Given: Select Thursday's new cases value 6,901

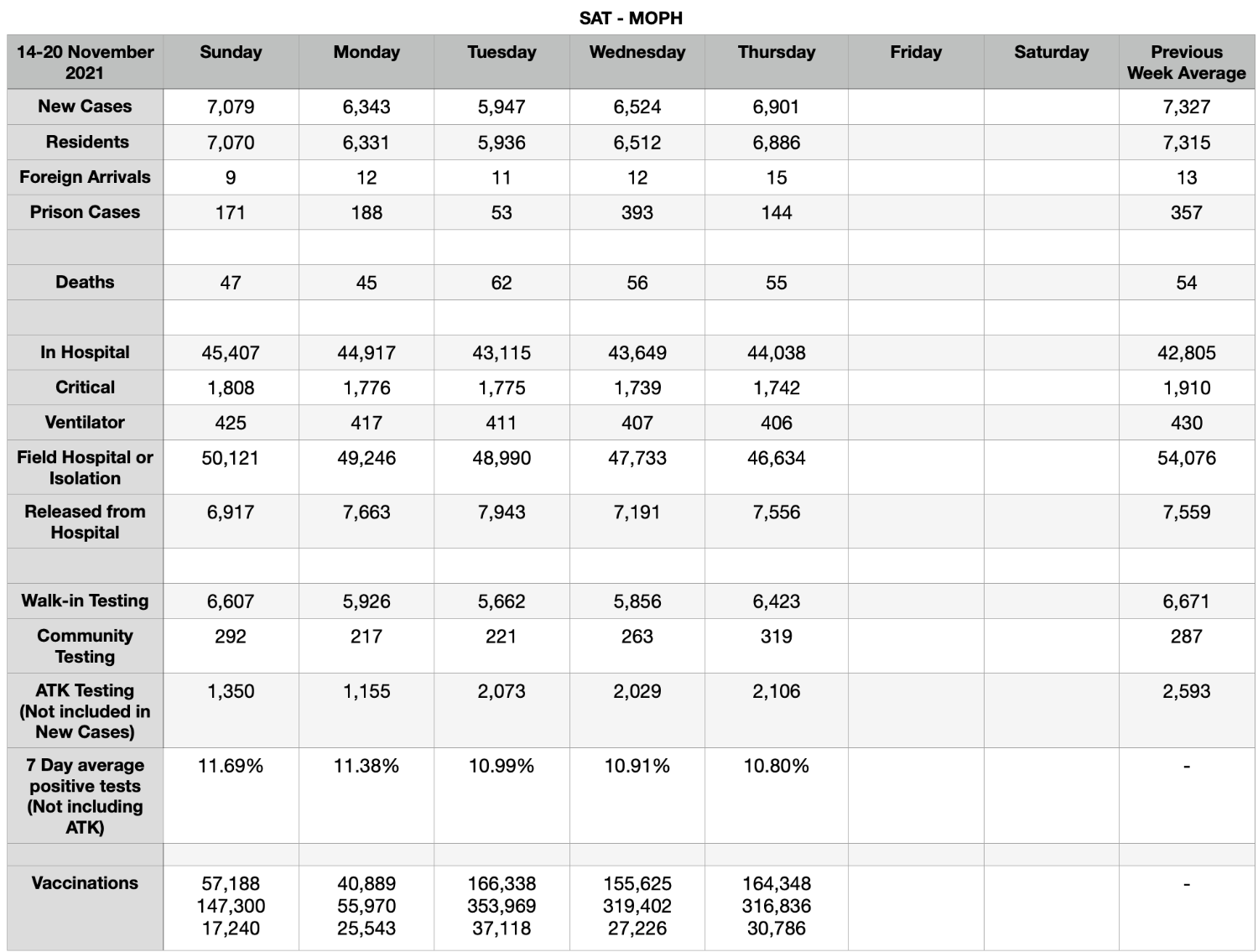Looking at the screenshot, I should click(776, 107).
